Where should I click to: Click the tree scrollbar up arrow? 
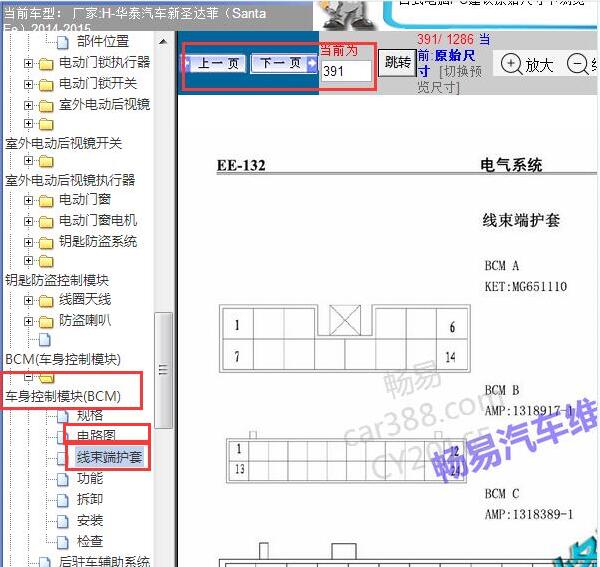pyautogui.click(x=163, y=41)
